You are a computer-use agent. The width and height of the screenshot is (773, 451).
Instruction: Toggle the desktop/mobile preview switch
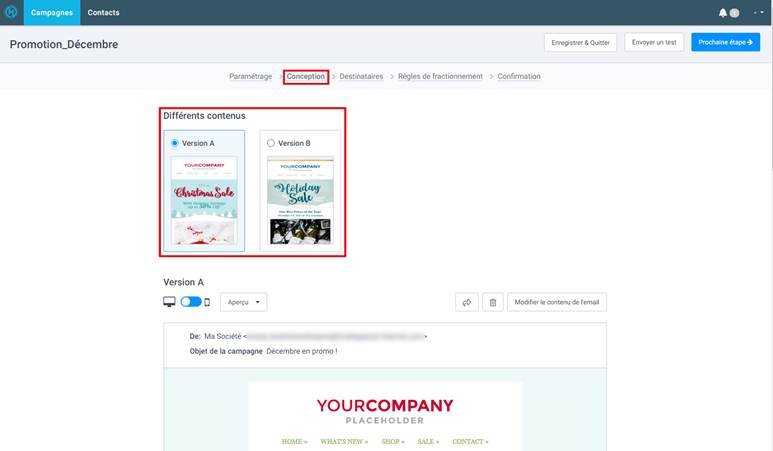tap(190, 302)
